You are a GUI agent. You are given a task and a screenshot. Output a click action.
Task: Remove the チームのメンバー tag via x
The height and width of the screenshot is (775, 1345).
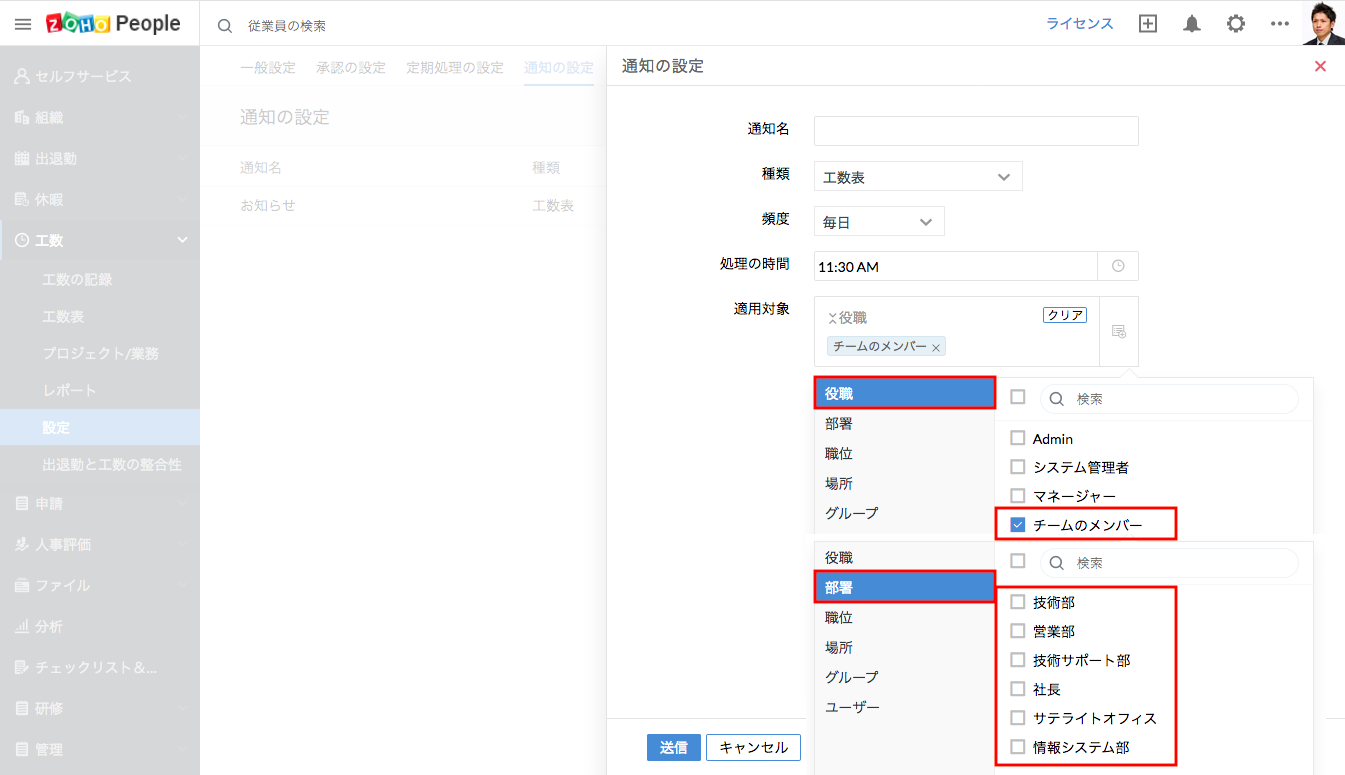[x=936, y=348]
